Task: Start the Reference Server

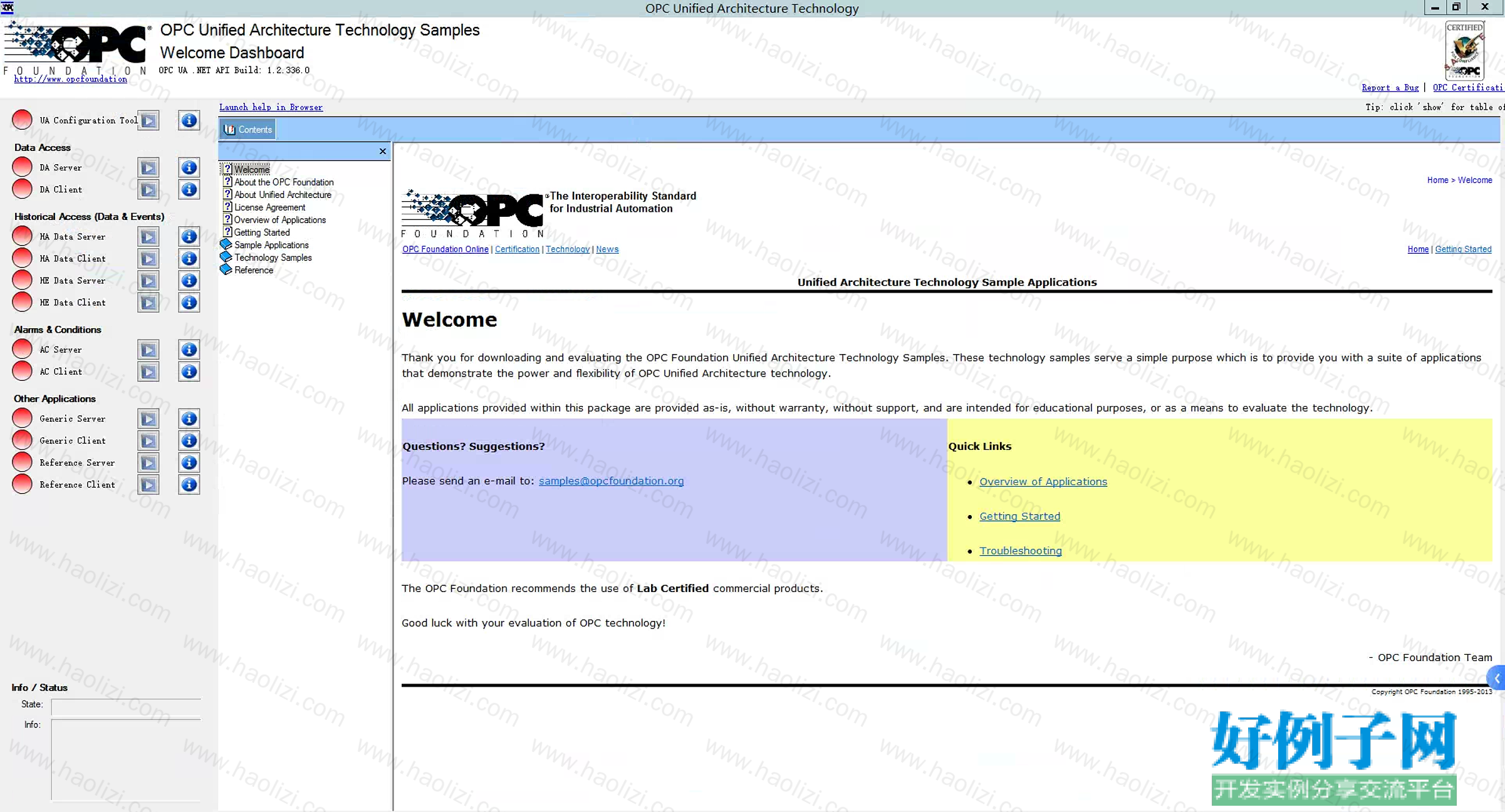Action: 148,462
